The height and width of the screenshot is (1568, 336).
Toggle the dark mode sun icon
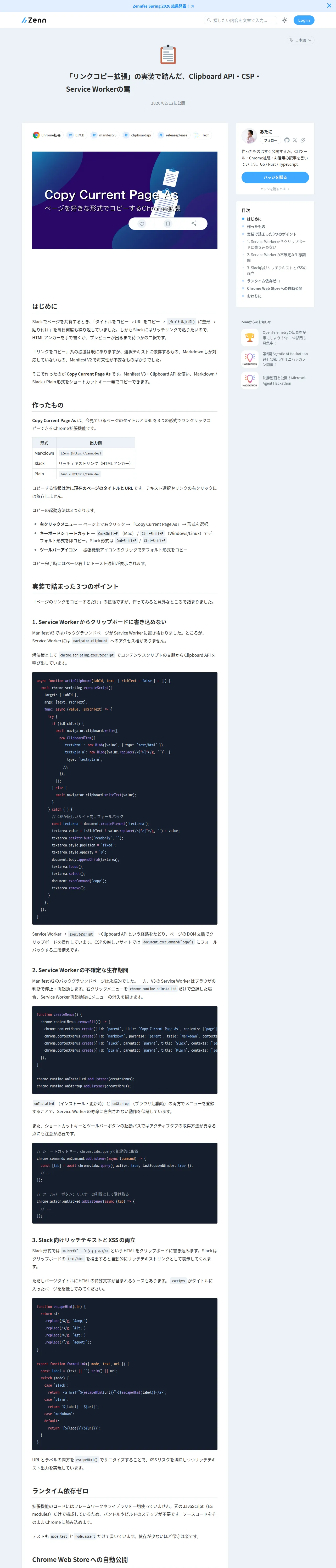coord(285,20)
